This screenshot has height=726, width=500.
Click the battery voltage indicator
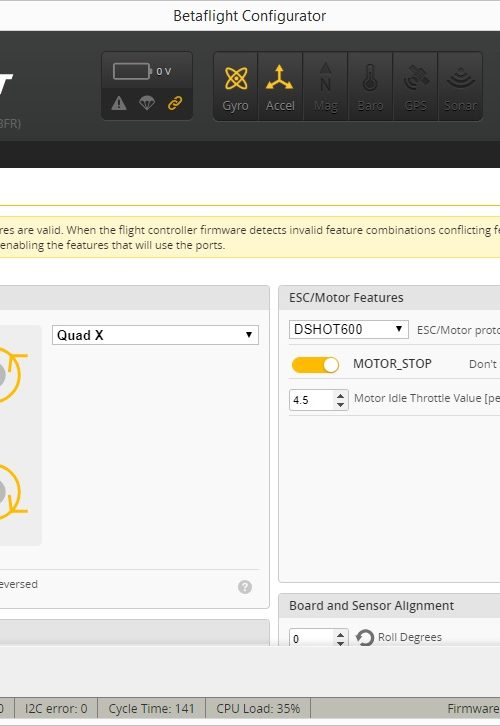[142, 71]
